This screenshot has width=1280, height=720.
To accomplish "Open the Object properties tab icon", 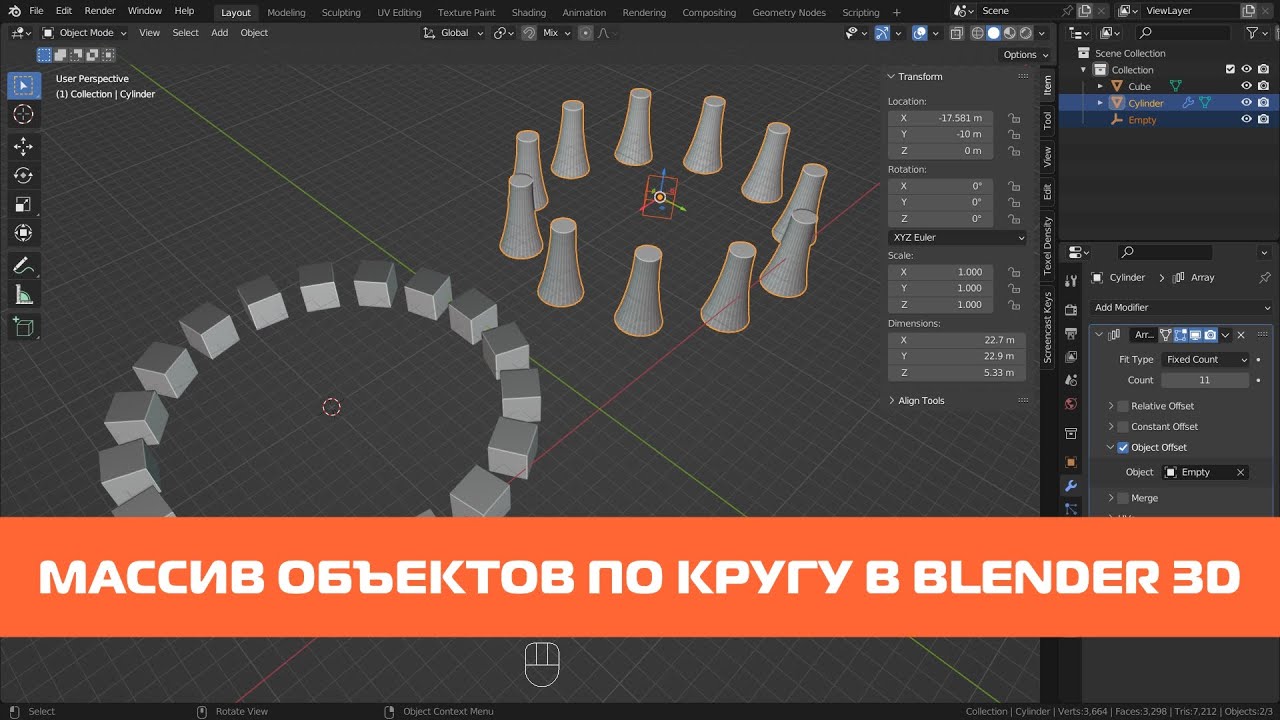I will (x=1071, y=462).
